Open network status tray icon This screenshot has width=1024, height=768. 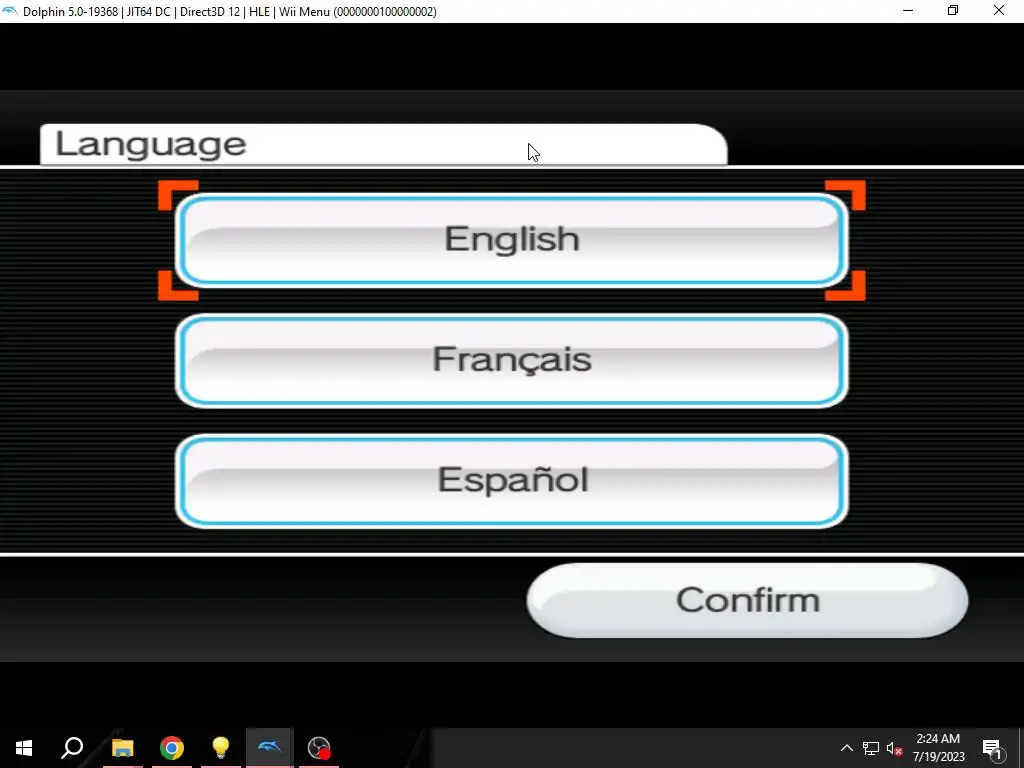pos(871,748)
